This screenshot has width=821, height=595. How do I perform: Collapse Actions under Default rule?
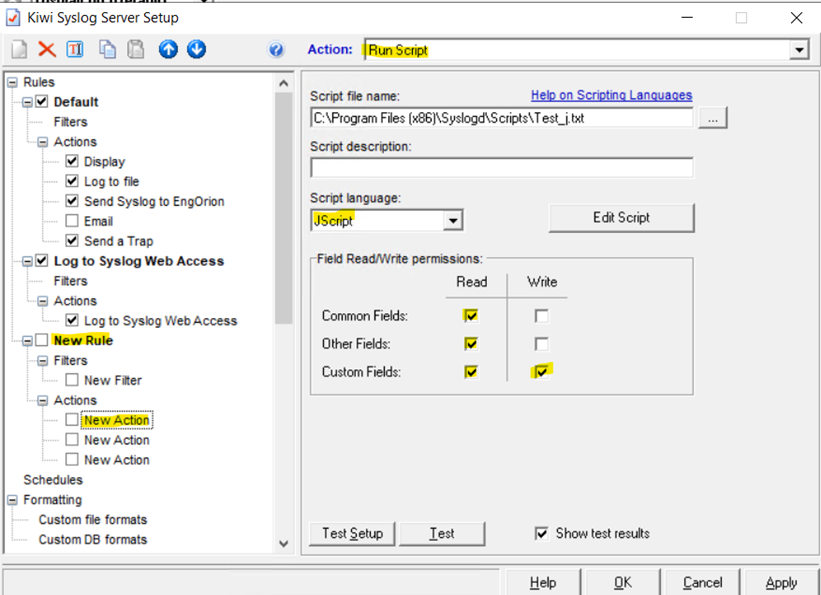coord(43,142)
